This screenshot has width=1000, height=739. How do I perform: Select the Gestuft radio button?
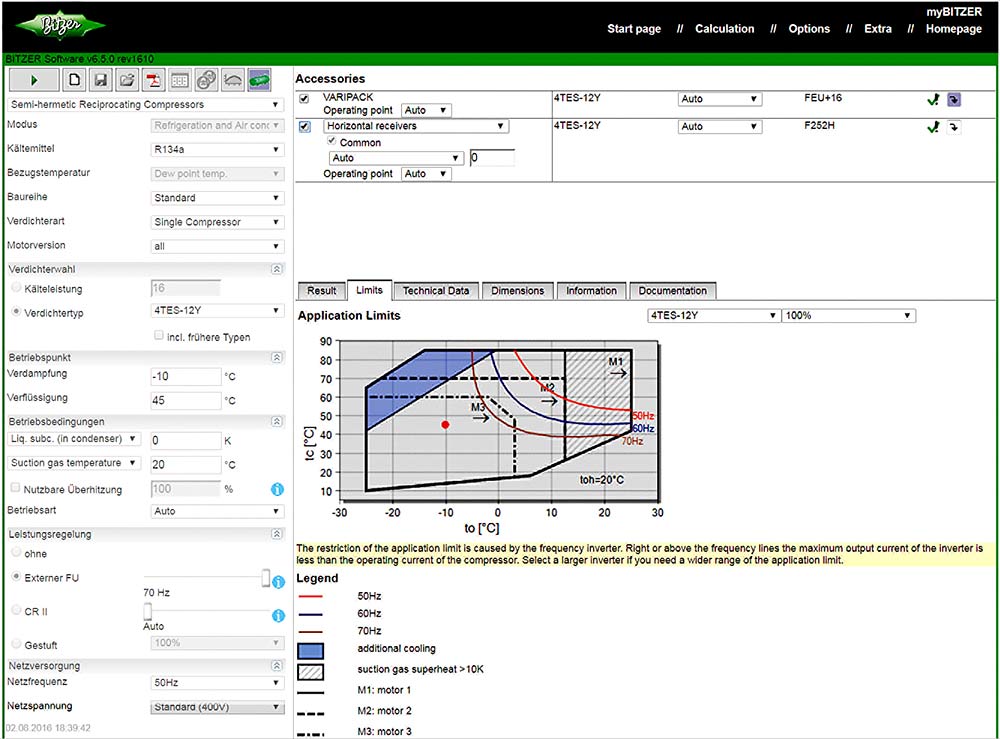tap(17, 644)
